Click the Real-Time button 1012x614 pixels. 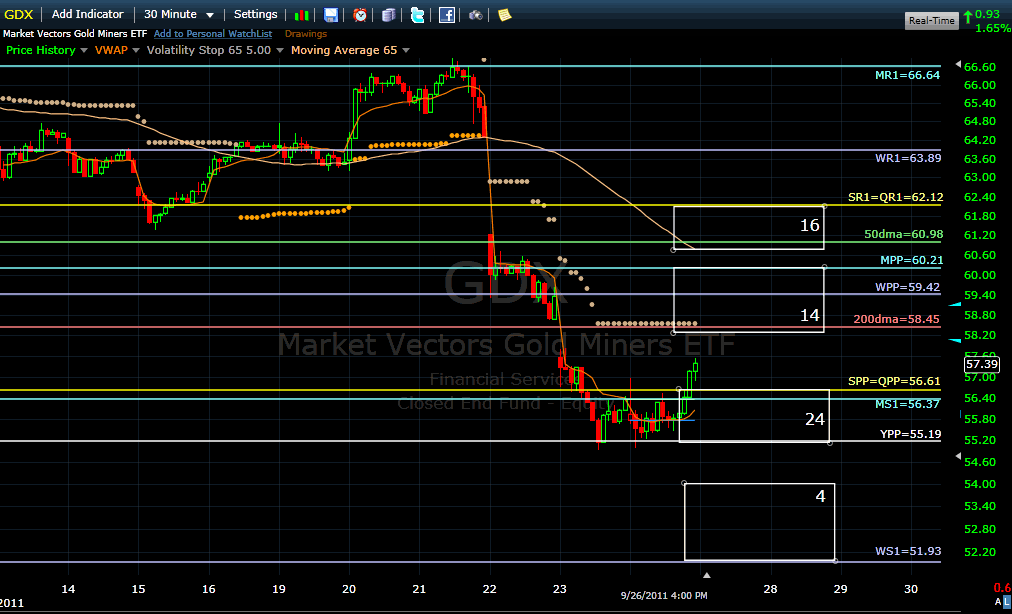coord(931,21)
